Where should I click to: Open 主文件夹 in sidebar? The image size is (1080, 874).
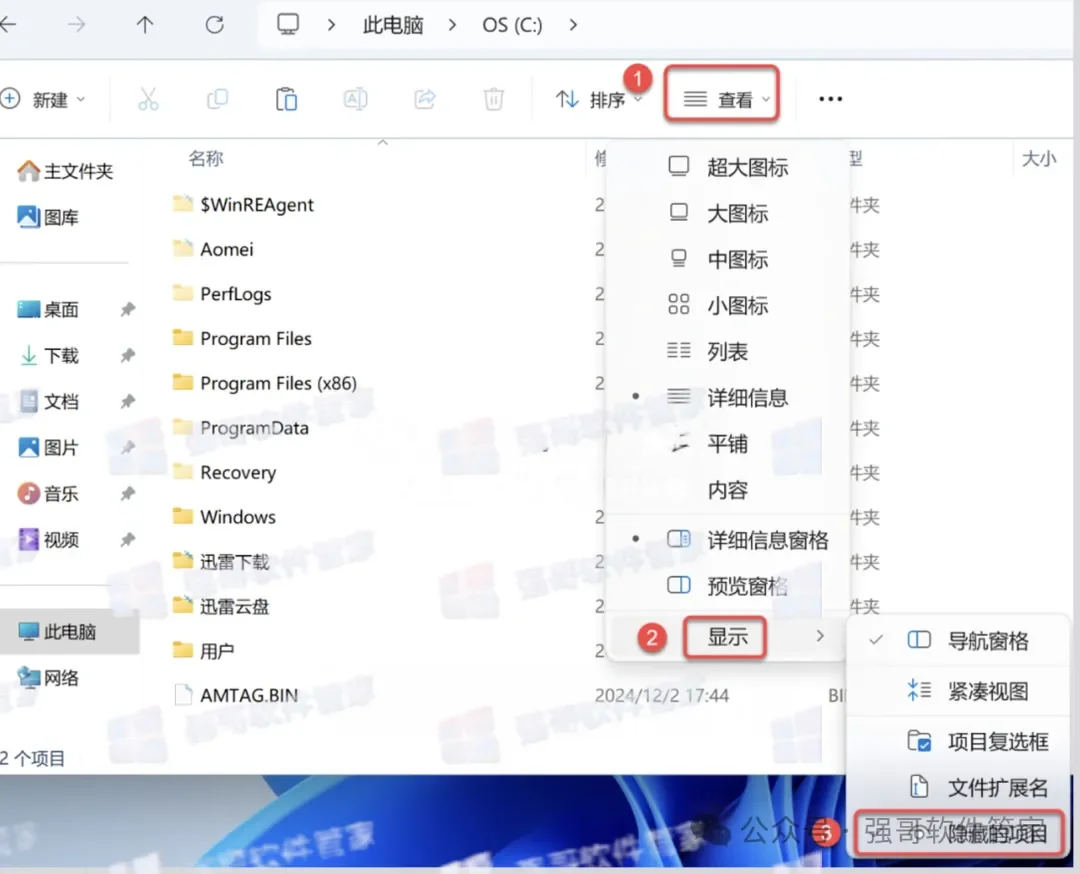pyautogui.click(x=65, y=171)
